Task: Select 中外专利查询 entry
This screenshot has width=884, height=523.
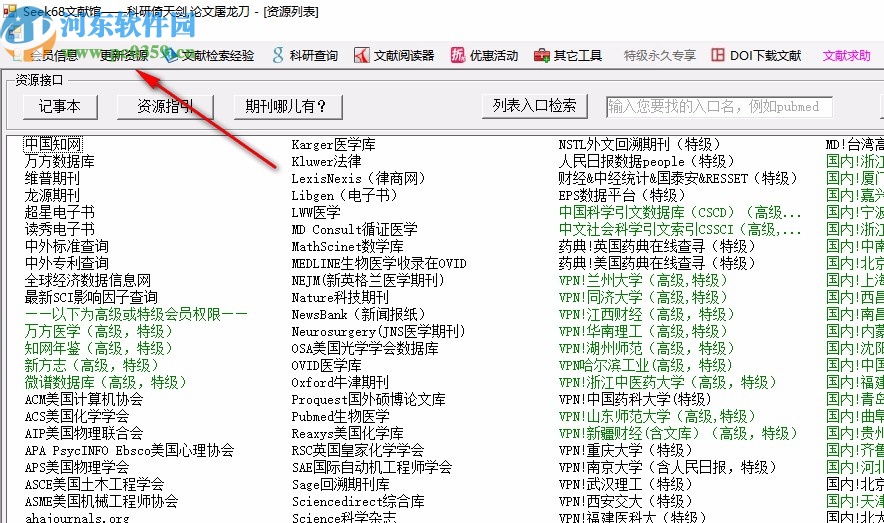Action: click(x=67, y=263)
